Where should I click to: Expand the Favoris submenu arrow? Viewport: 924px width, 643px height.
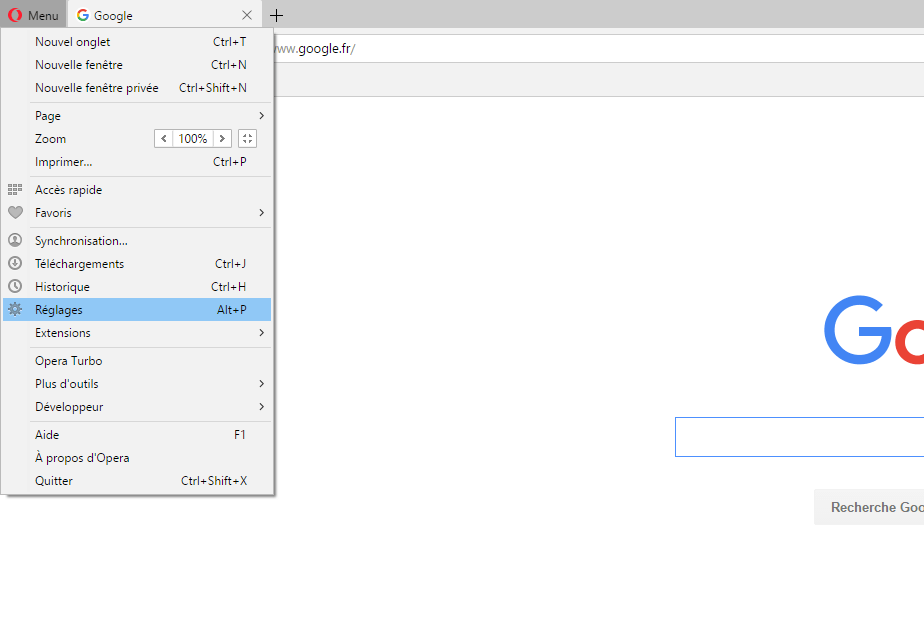pyautogui.click(x=262, y=212)
